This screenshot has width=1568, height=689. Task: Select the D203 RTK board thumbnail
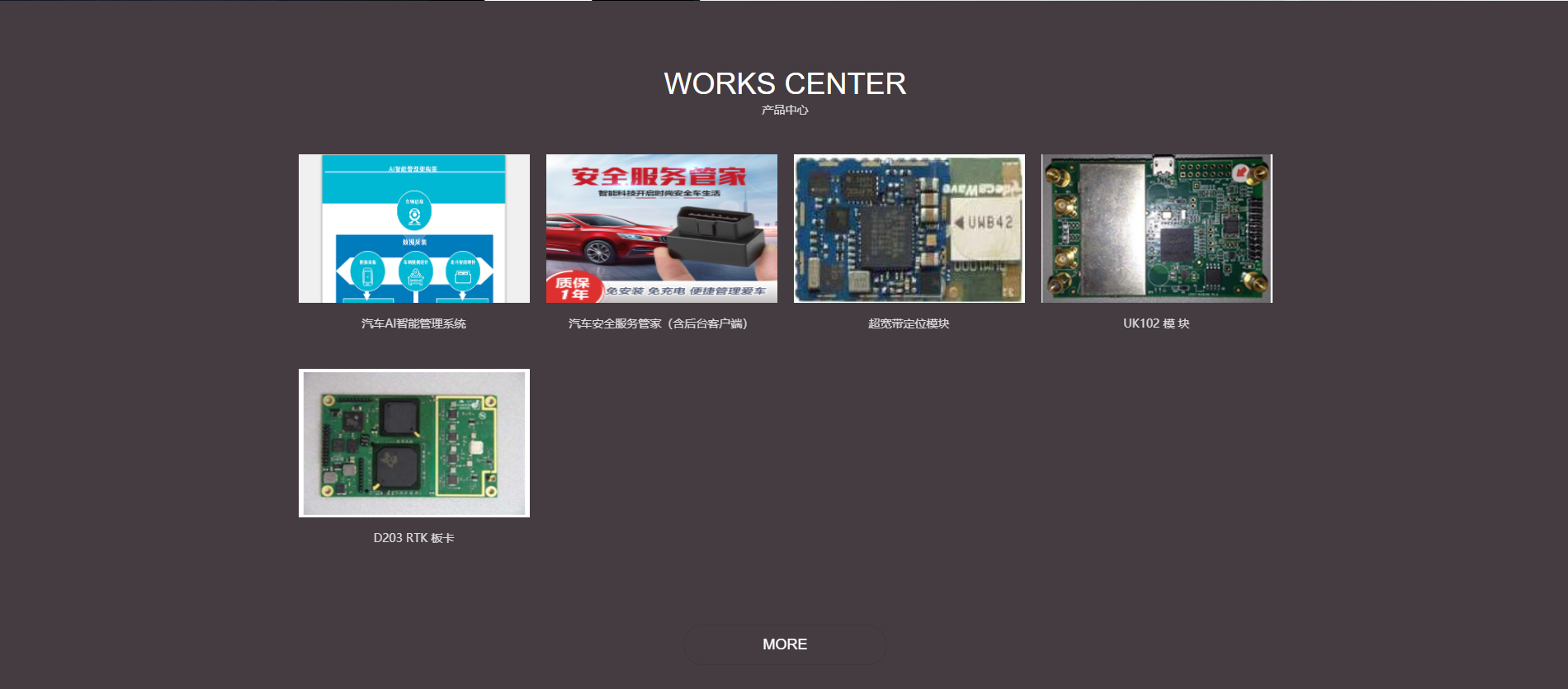[414, 443]
